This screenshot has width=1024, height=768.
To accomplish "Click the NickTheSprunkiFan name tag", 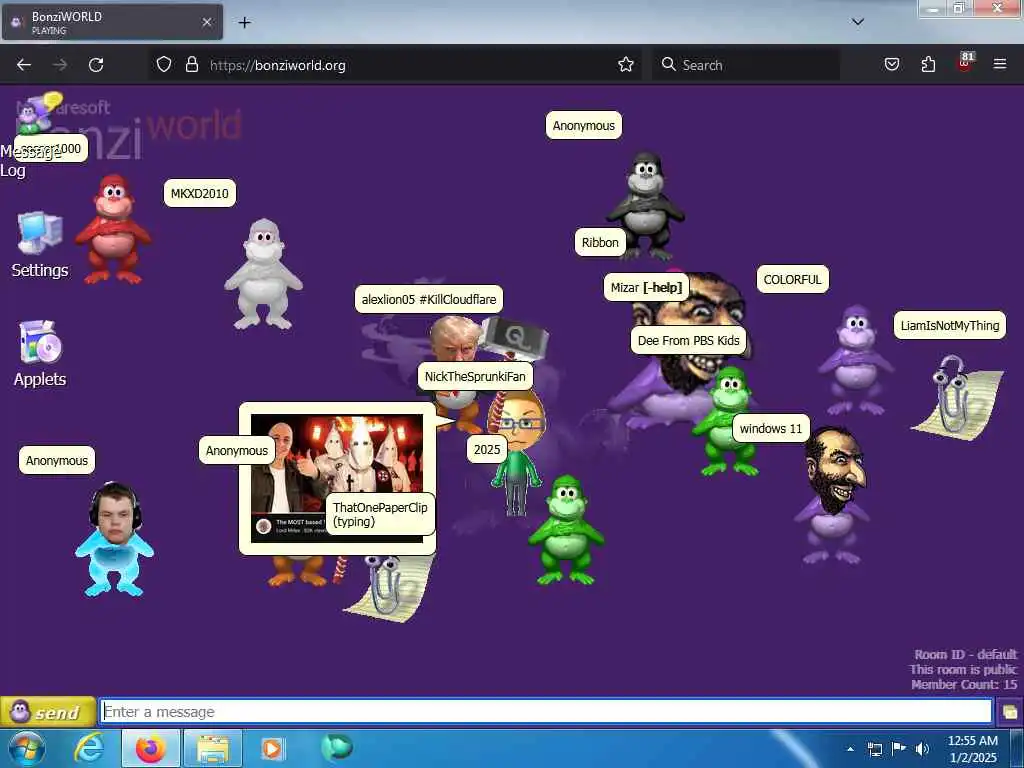I will (x=475, y=376).
